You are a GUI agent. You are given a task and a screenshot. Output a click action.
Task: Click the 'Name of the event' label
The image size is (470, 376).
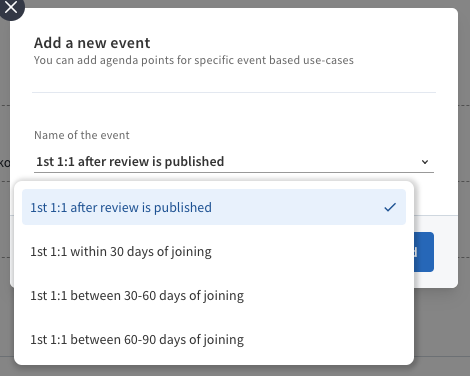click(x=82, y=135)
